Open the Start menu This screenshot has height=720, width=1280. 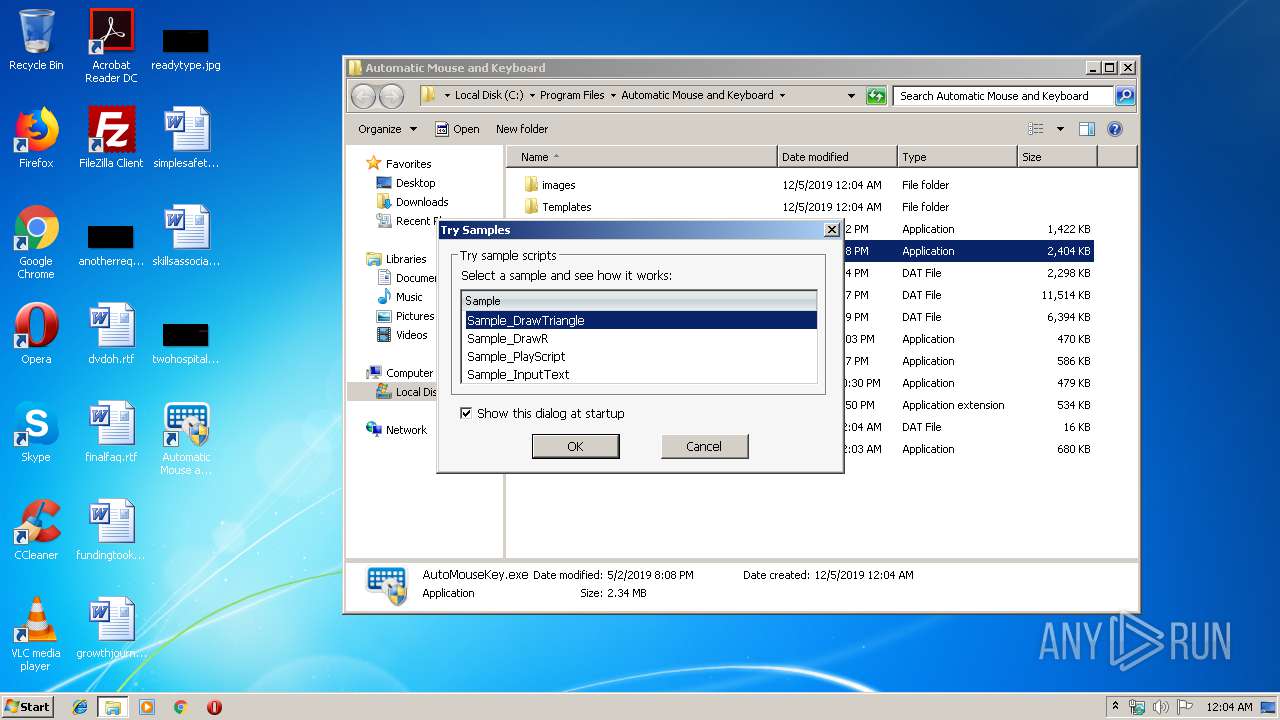[x=28, y=707]
